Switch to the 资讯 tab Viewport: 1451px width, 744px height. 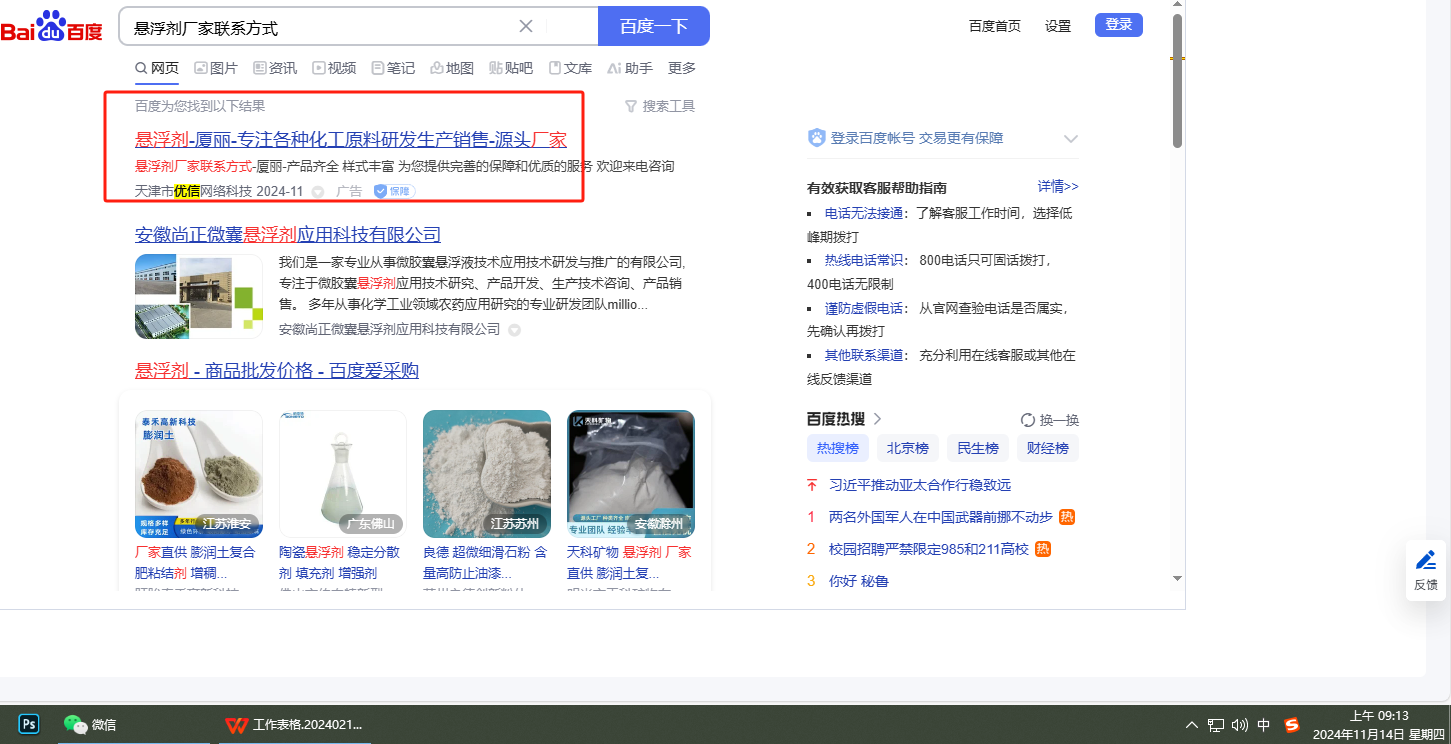[x=275, y=68]
